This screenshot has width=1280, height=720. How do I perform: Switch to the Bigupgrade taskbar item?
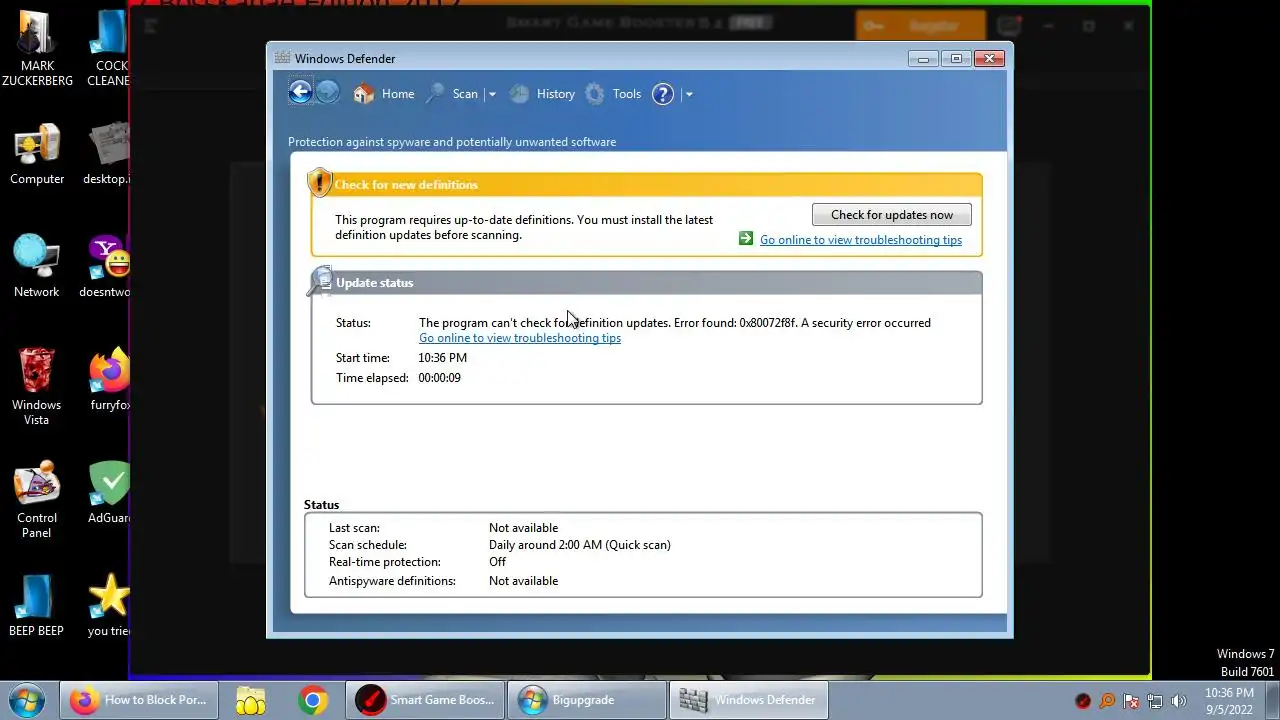tap(587, 700)
